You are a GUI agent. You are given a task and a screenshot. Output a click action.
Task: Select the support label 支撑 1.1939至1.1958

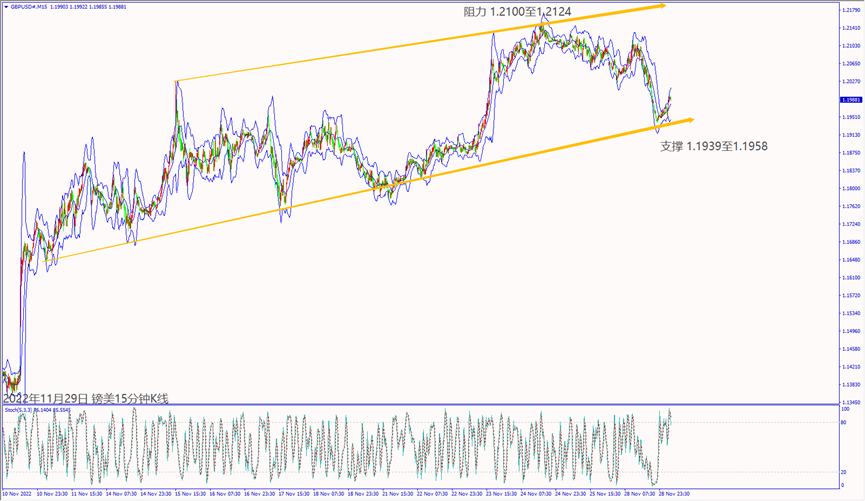714,146
